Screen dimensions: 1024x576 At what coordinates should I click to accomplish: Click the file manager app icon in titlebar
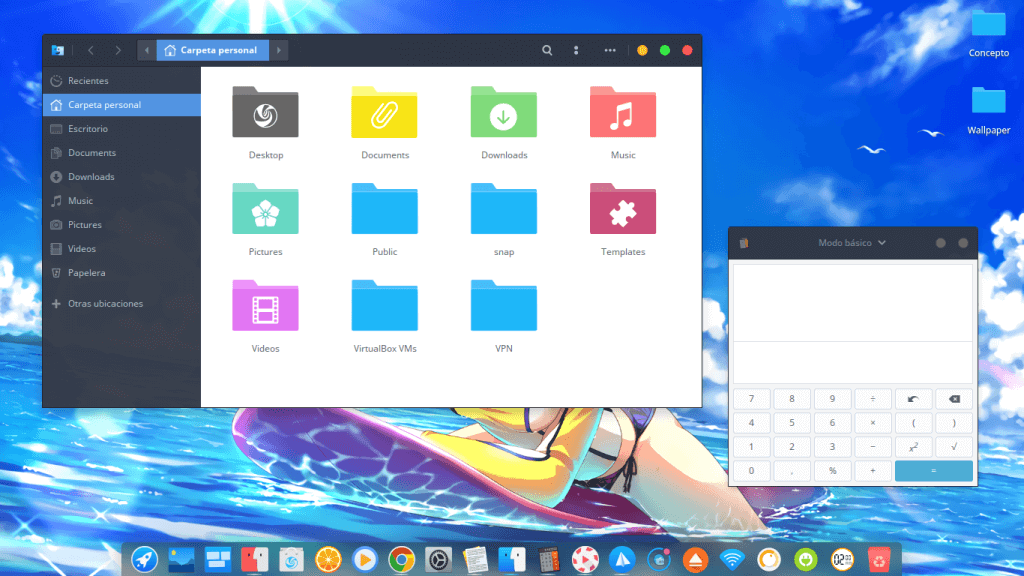58,50
